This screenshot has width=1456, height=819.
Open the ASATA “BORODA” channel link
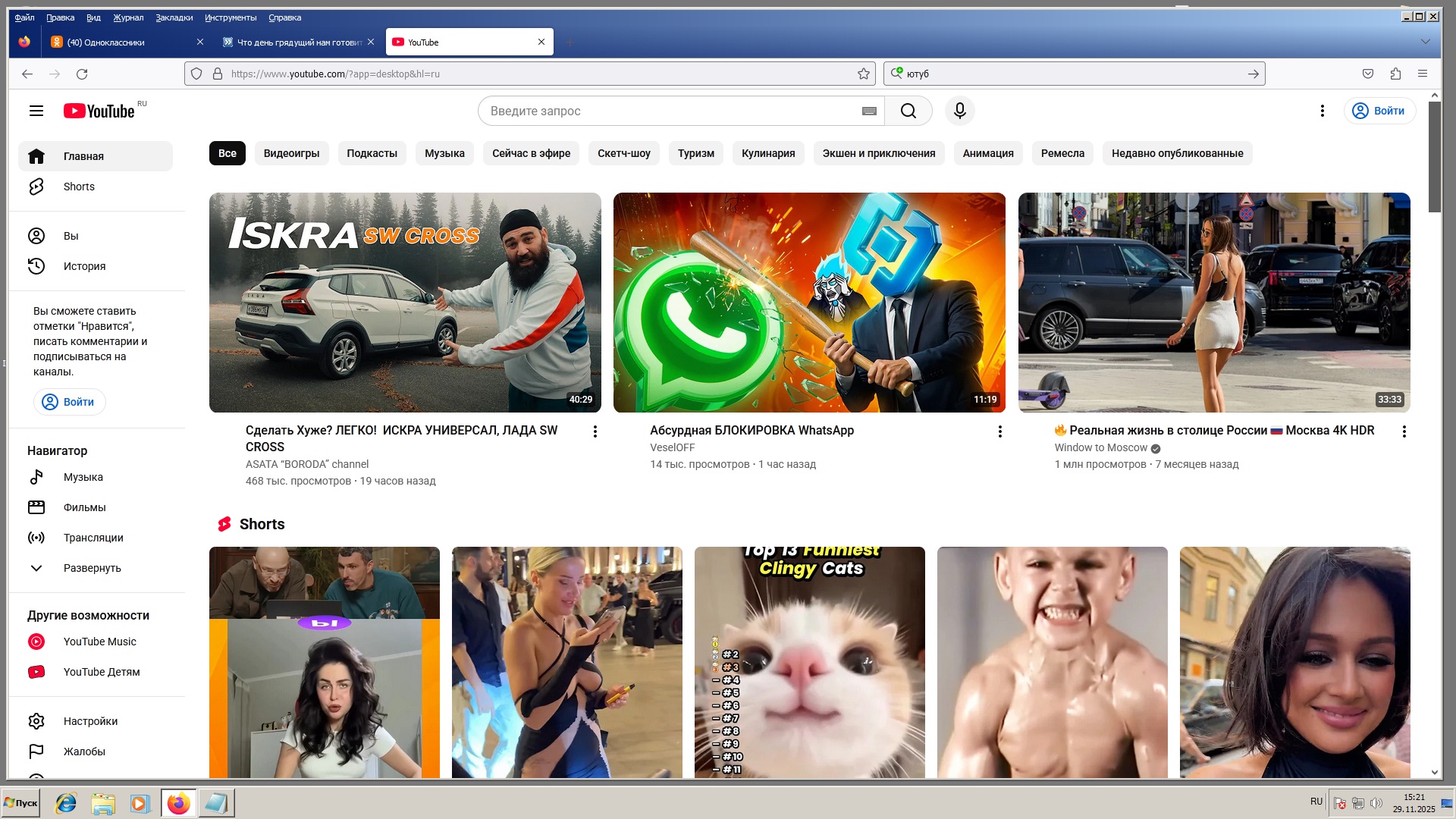[x=306, y=464]
